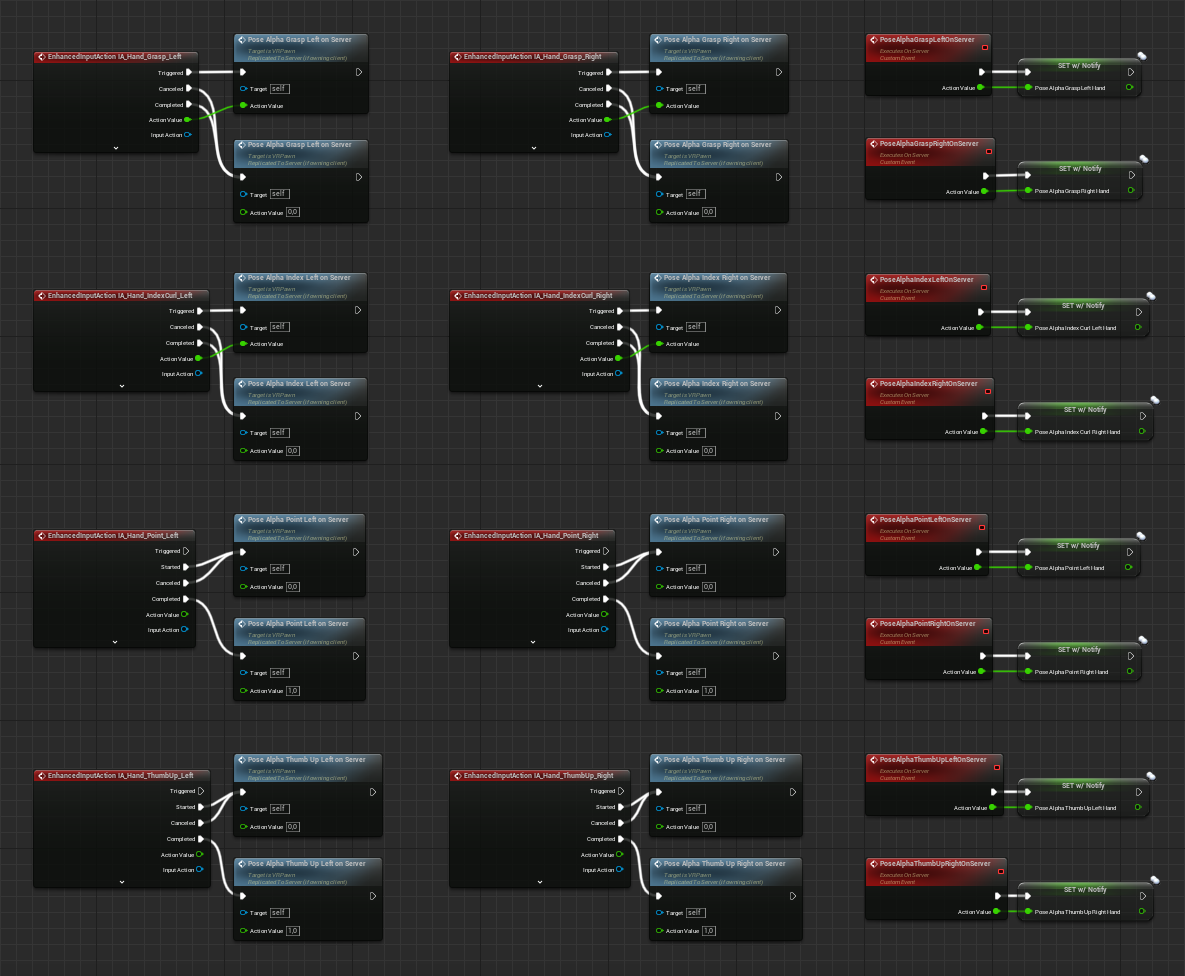This screenshot has height=976, width=1185.
Task: Select PoseAlphaIndexLeftOnServer custom event title
Action: point(927,280)
